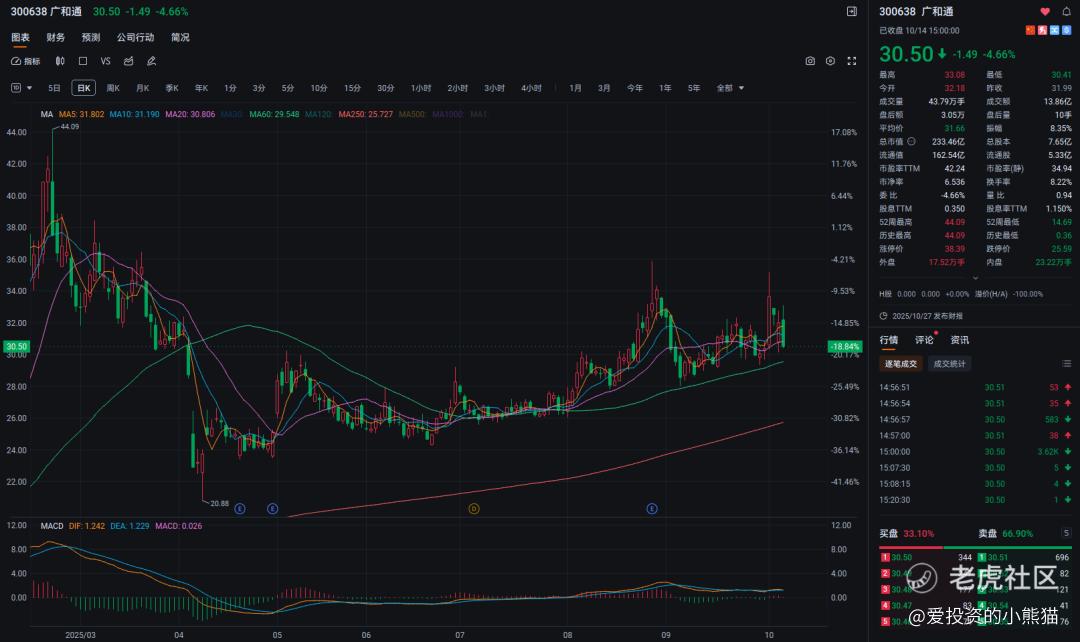Change order book depth level 5
This screenshot has width=1080, height=642.
tap(1066, 533)
